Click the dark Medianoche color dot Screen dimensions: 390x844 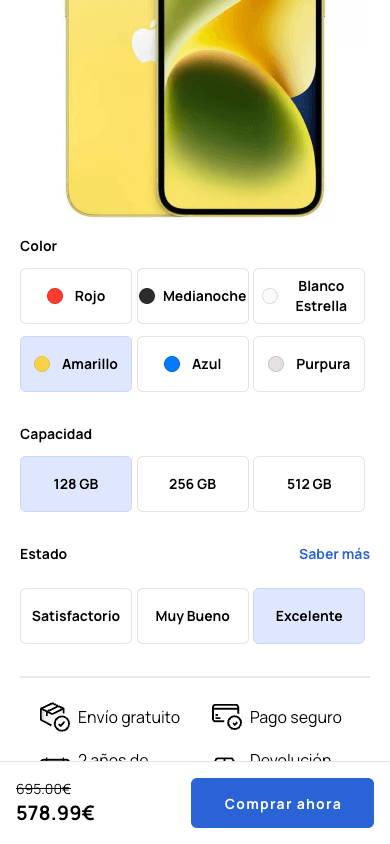147,296
